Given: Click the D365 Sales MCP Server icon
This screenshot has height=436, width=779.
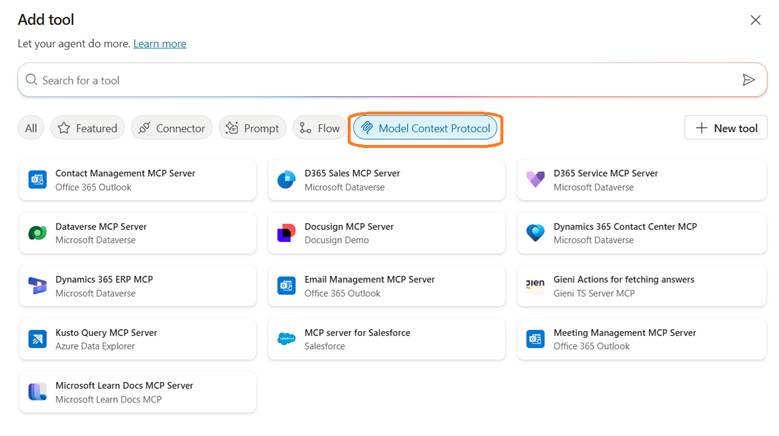Looking at the screenshot, I should [286, 180].
